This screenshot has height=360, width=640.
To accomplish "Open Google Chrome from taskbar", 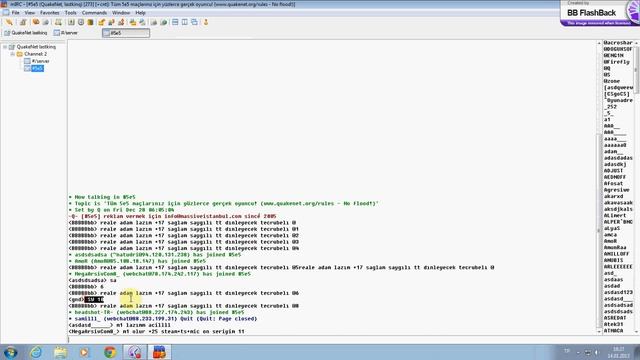I will point(109,352).
